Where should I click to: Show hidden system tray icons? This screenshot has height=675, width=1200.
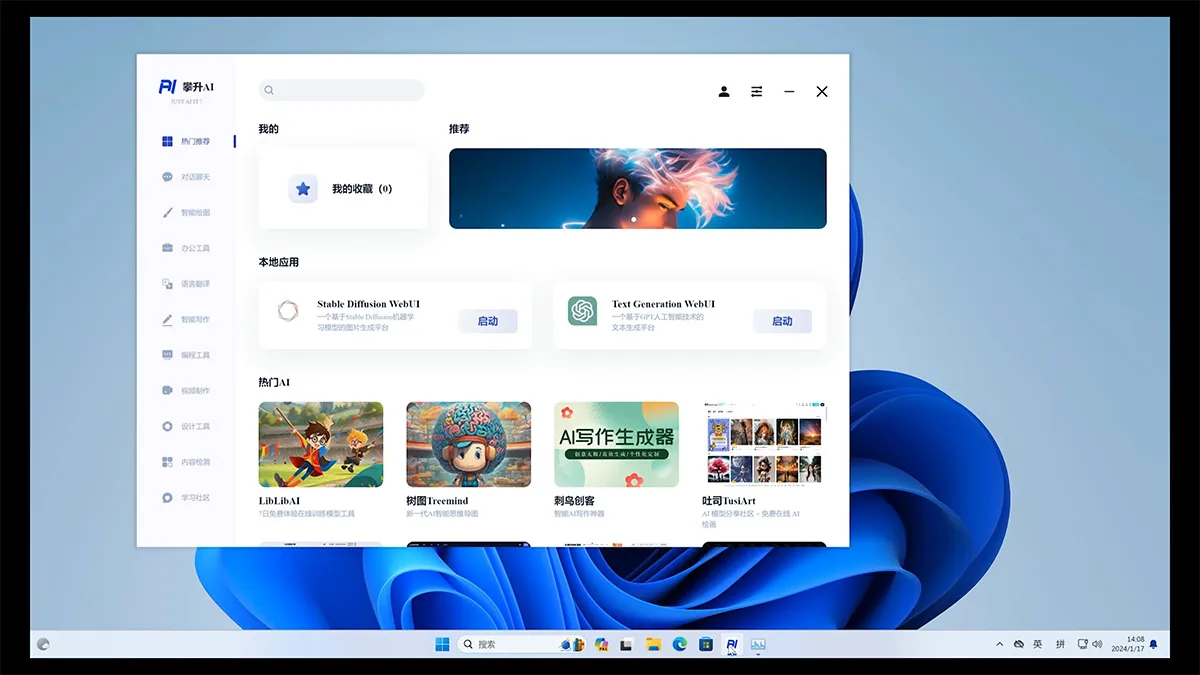[999, 644]
